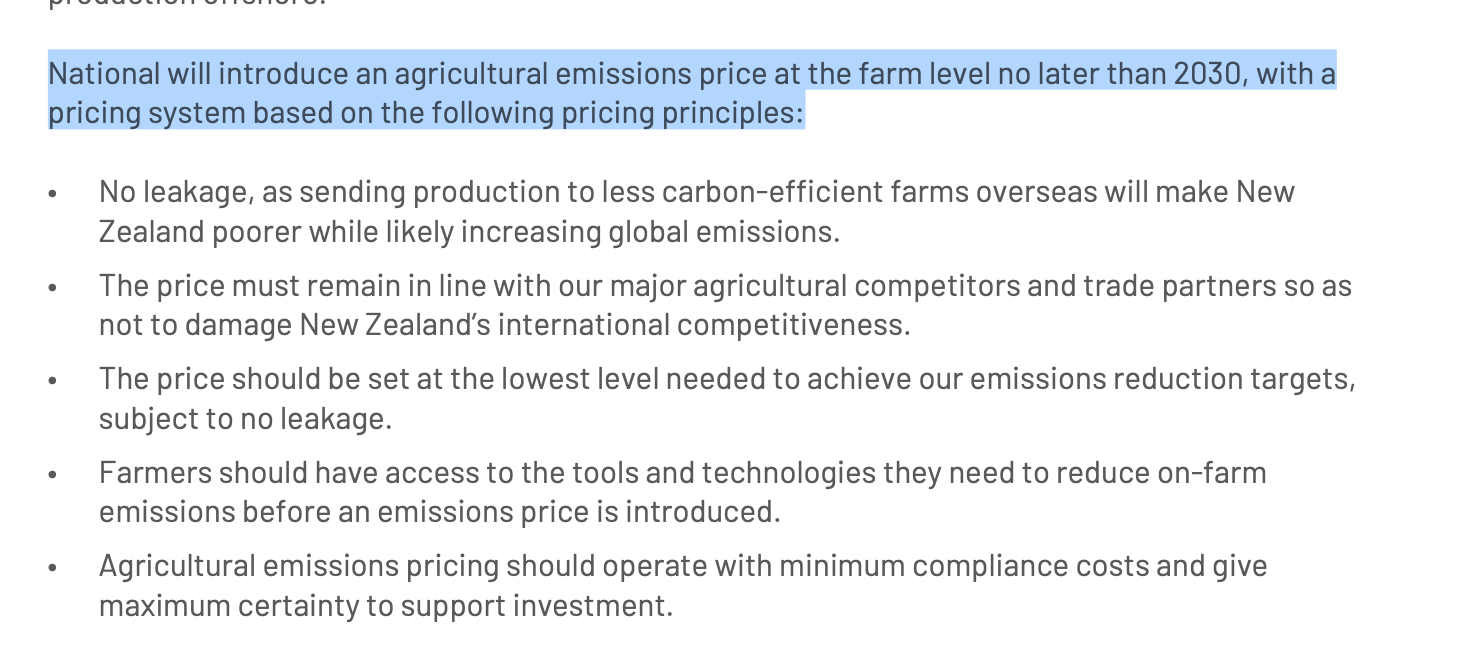The width and height of the screenshot is (1470, 660).
Task: Click the bullet marker before "The price must remain"
Action: point(53,286)
